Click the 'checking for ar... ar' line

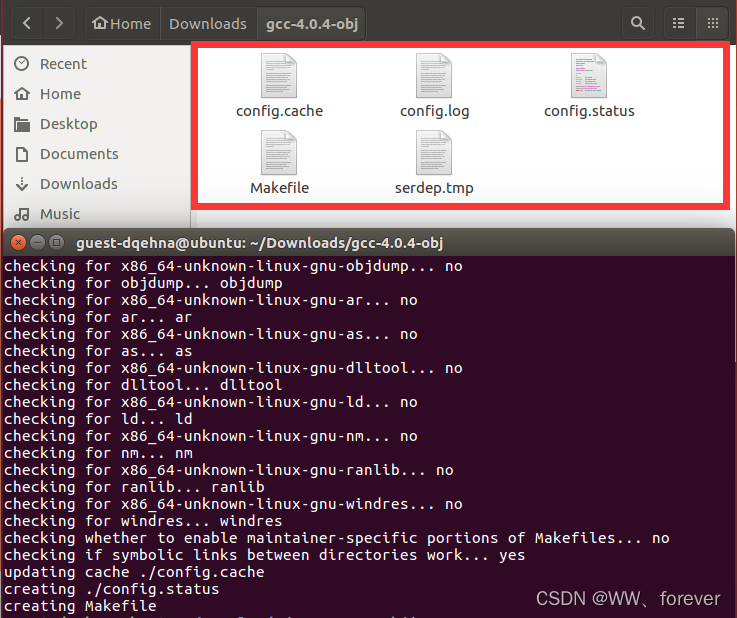pyautogui.click(x=98, y=318)
